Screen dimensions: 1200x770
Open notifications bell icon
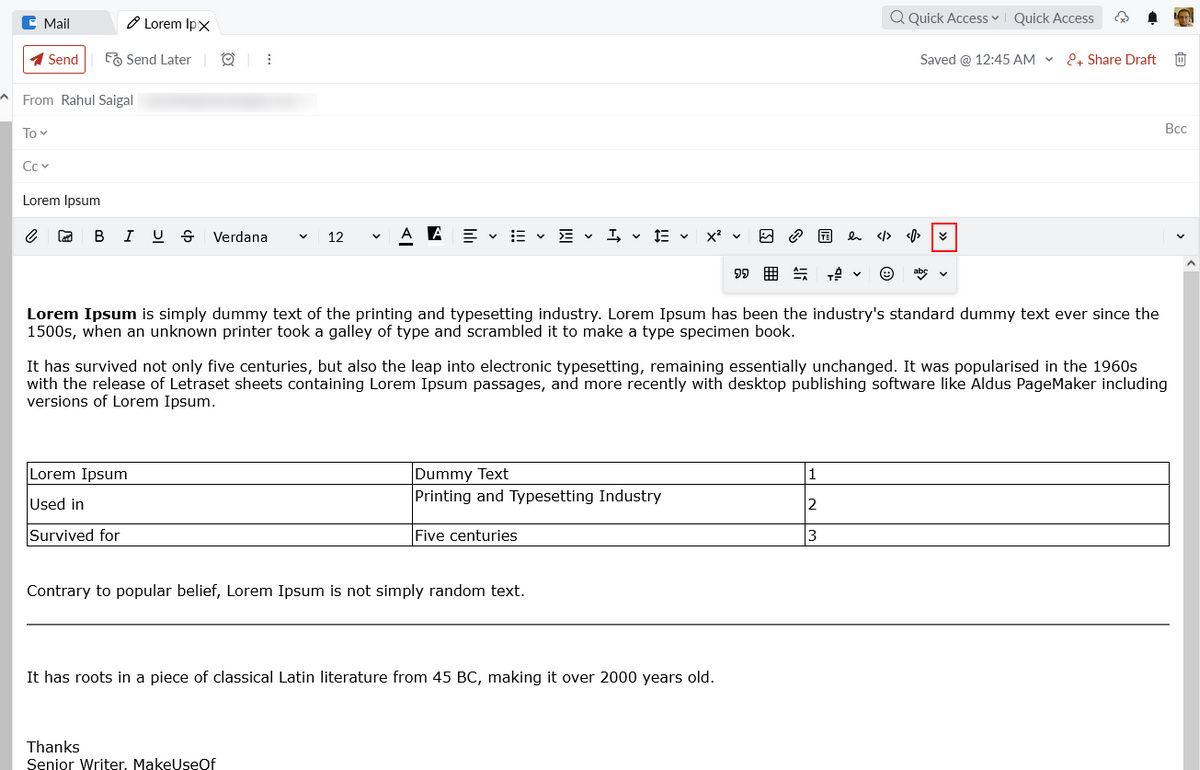[1153, 17]
